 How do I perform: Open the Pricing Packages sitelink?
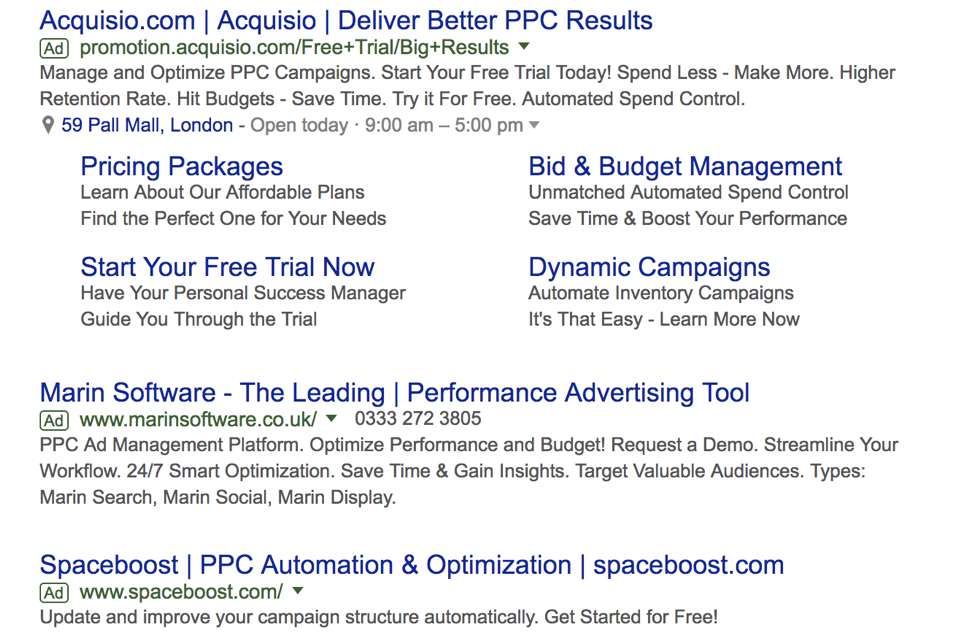coord(181,166)
